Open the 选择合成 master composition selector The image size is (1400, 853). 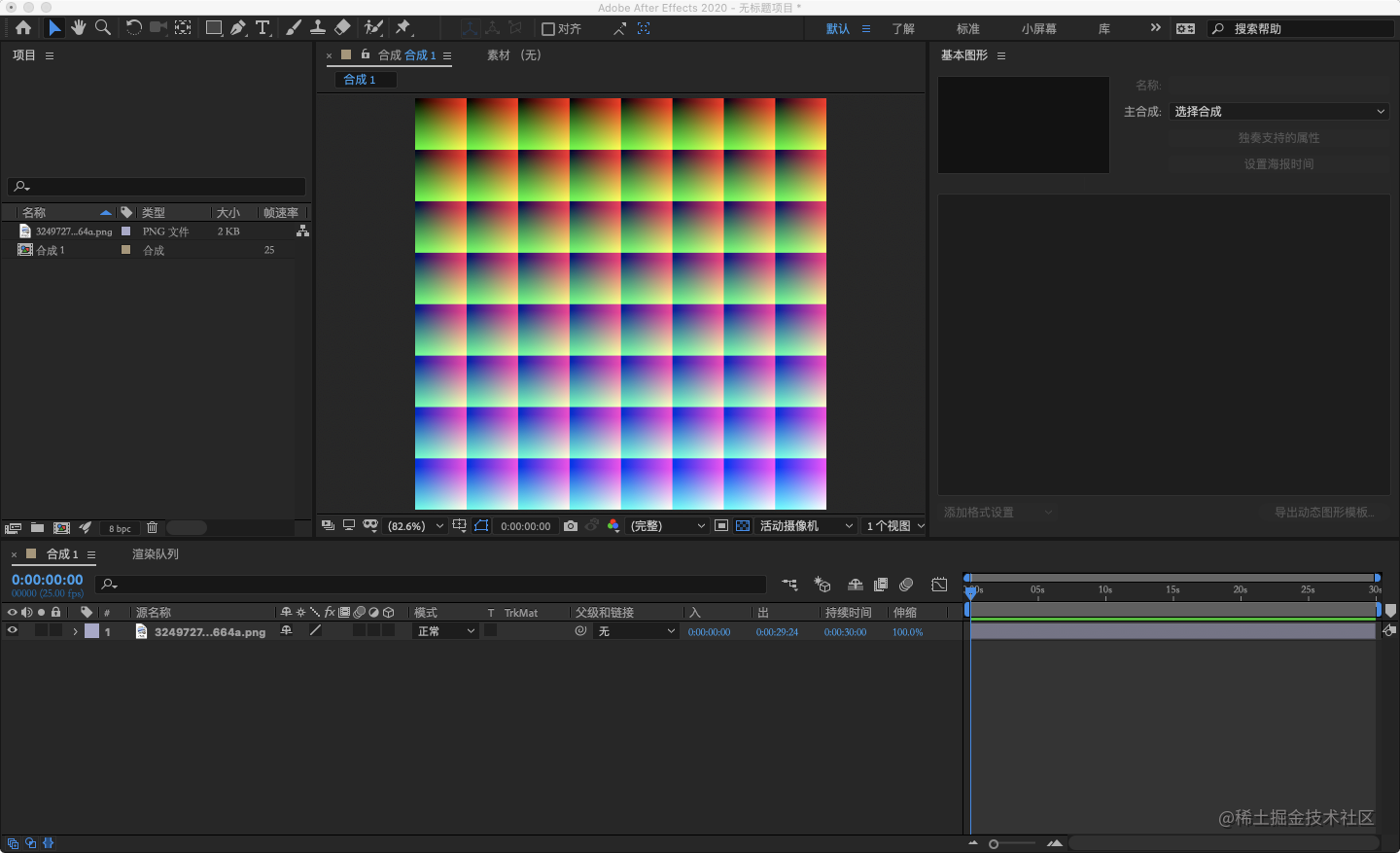(x=1279, y=111)
